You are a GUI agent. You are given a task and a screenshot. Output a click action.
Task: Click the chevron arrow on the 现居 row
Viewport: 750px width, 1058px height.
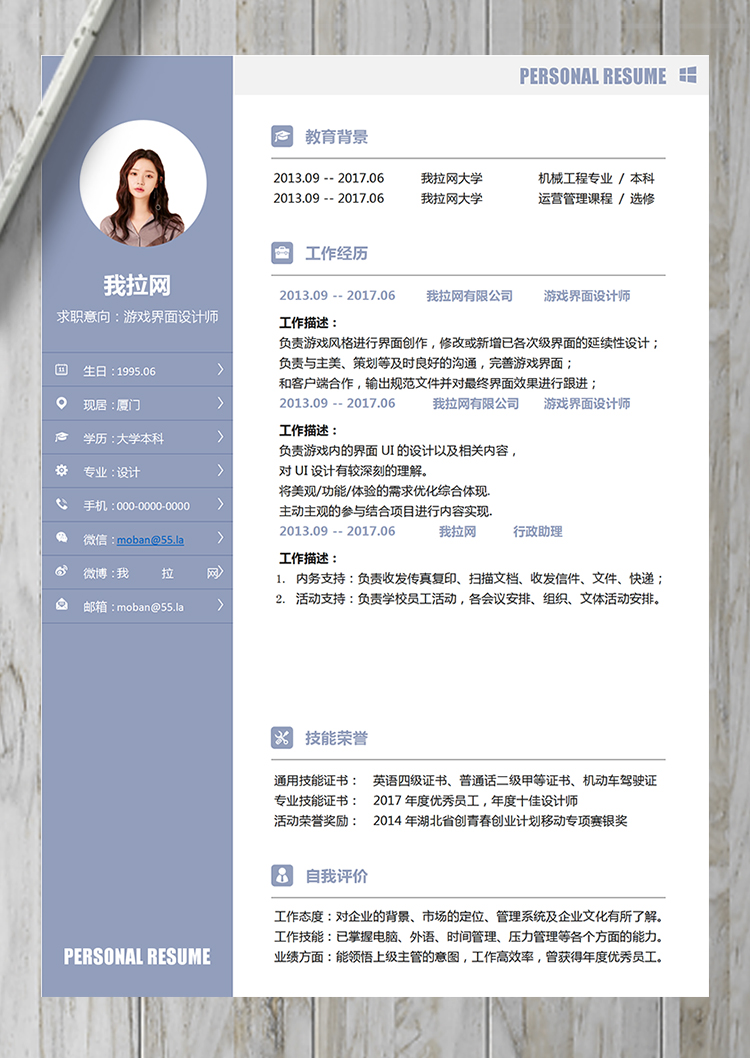point(220,403)
